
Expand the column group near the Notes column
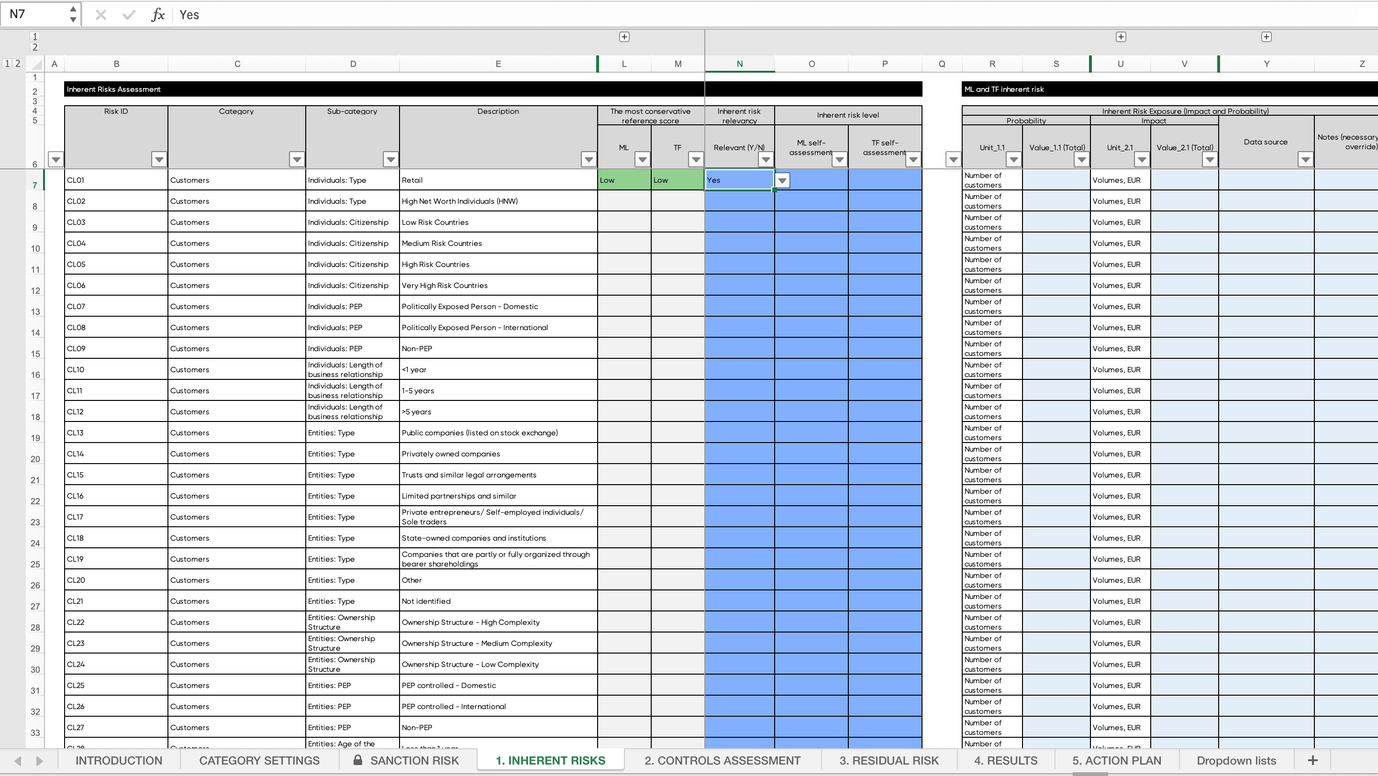1266,36
